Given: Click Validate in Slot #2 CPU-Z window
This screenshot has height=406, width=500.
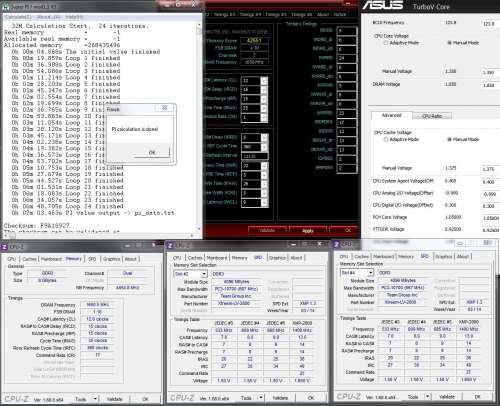Looking at the screenshot, I should click(280, 398).
